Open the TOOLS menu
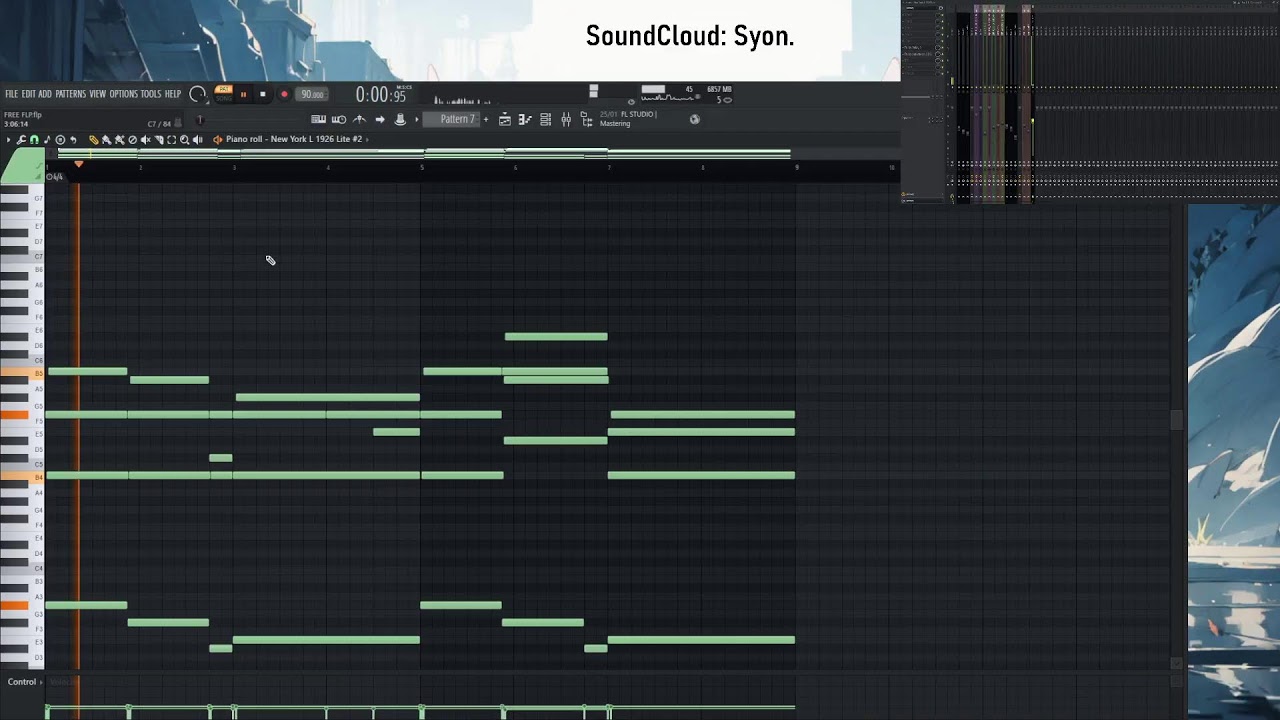Viewport: 1280px width, 720px height. click(x=151, y=94)
